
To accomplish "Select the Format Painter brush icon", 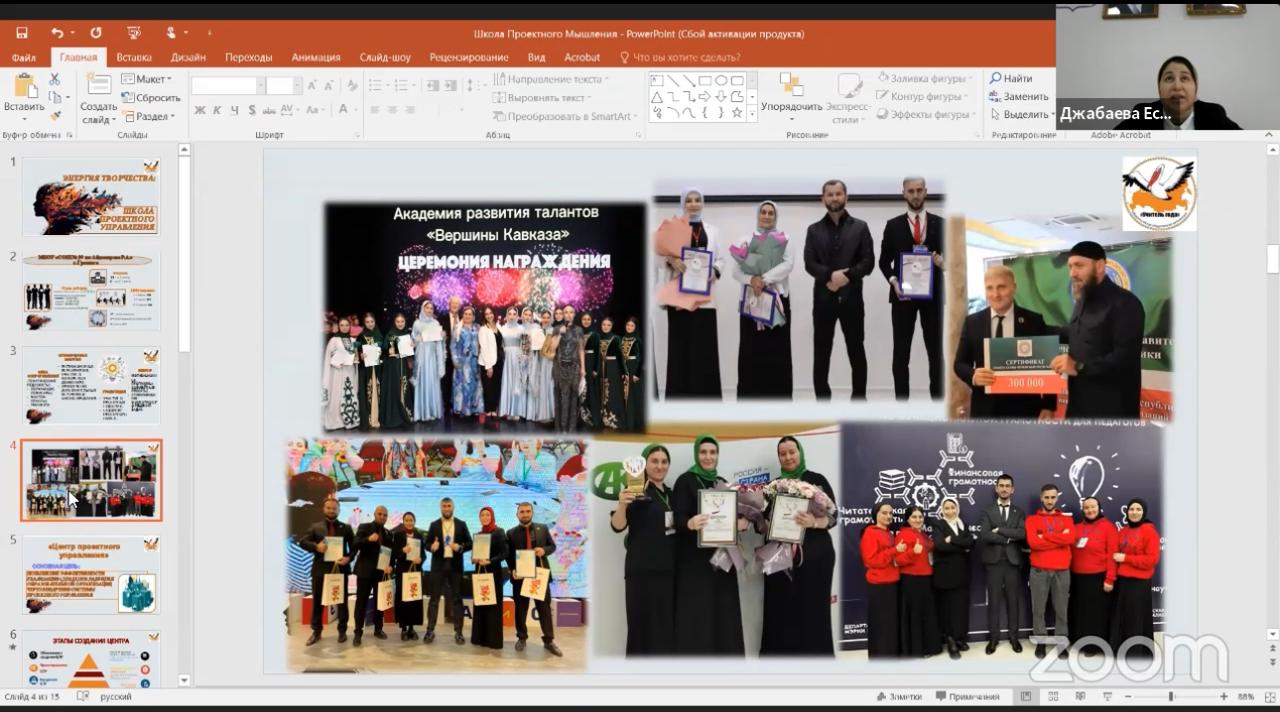I will 55,116.
